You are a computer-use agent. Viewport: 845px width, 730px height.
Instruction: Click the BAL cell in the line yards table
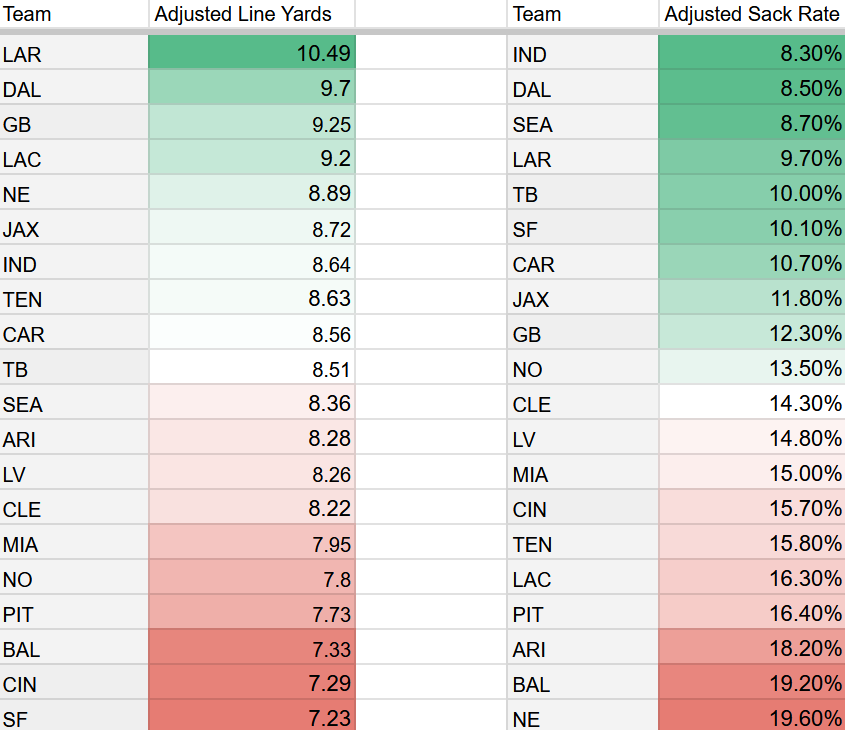[x=74, y=649]
